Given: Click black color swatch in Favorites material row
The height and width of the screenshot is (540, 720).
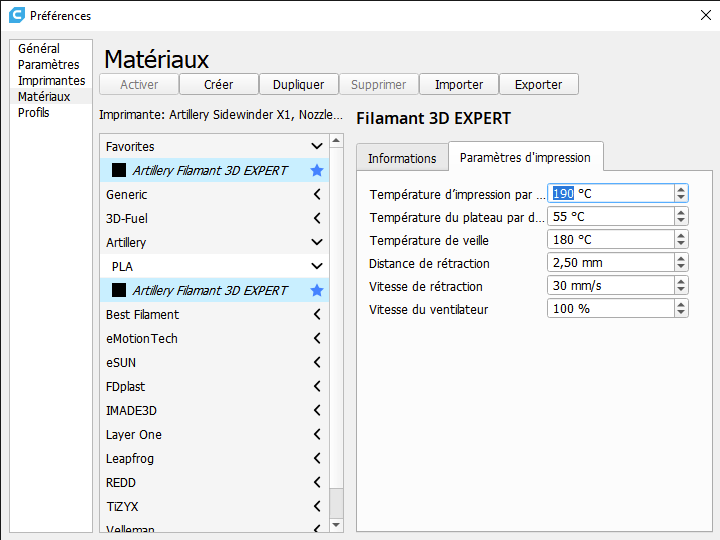Looking at the screenshot, I should (119, 170).
